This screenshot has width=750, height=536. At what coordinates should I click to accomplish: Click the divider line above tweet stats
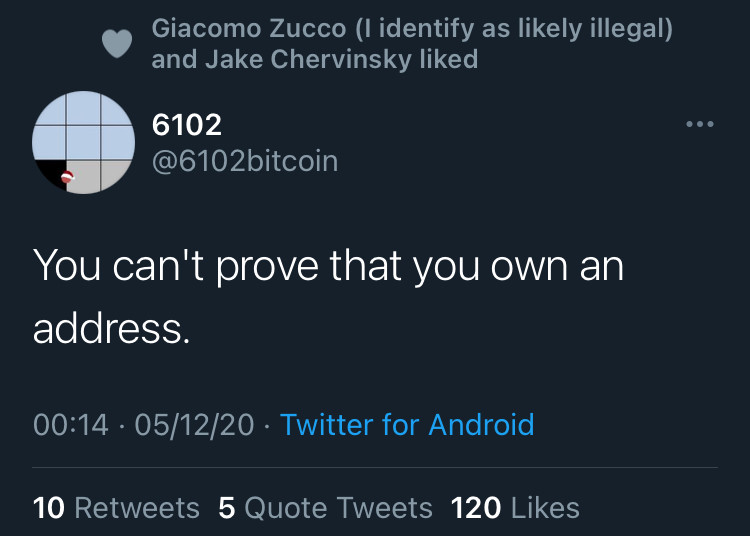coord(375,467)
